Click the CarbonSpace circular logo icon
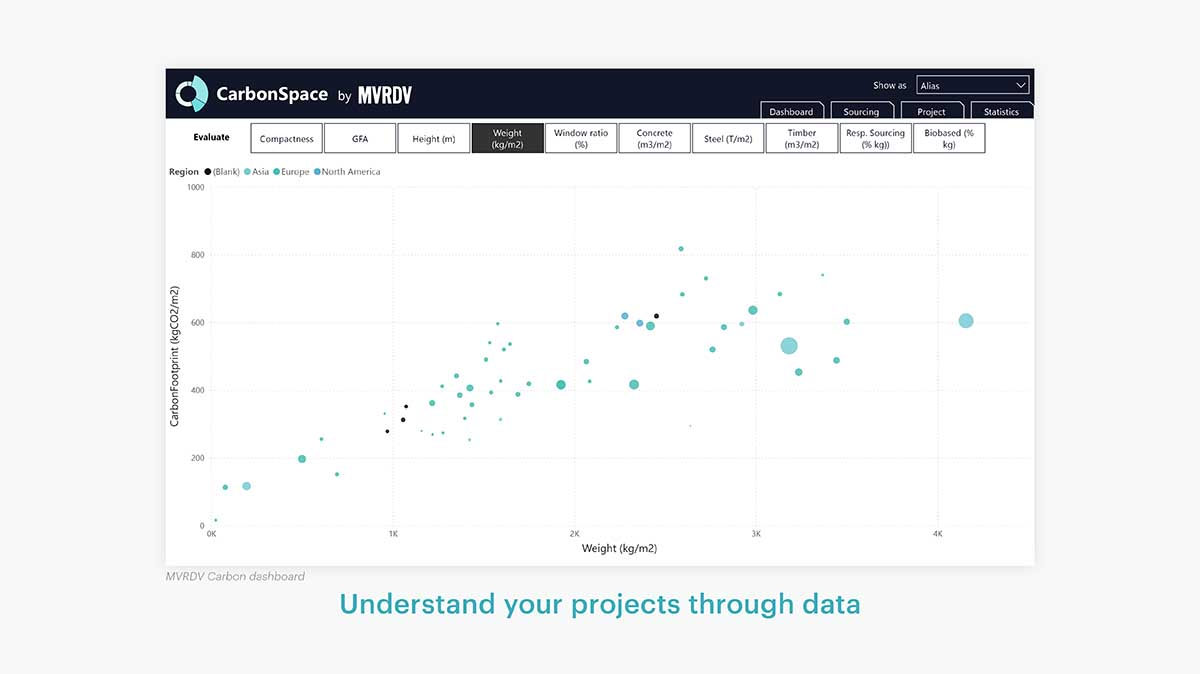The image size is (1200, 674). tap(190, 93)
